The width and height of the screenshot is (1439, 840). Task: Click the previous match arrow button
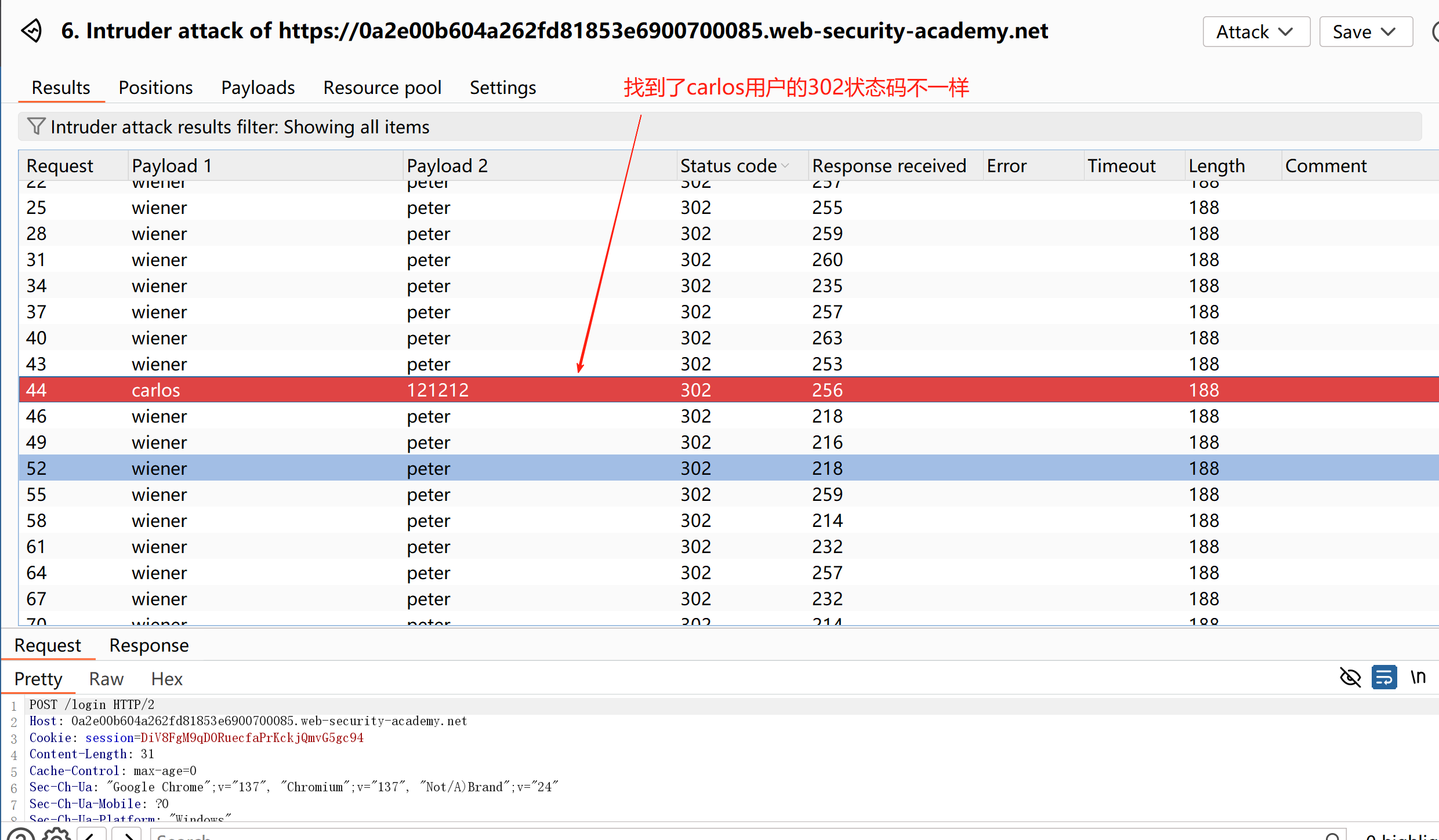coord(92,835)
